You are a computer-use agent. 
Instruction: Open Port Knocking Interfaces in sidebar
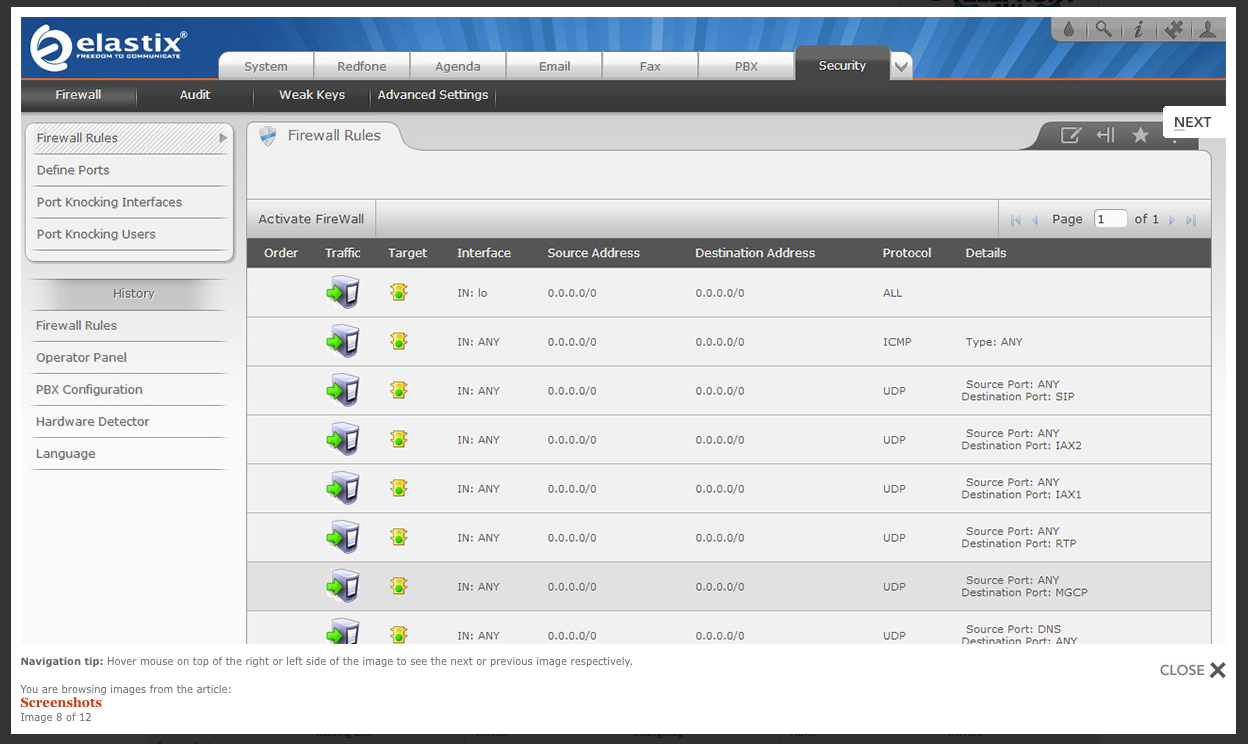point(109,202)
